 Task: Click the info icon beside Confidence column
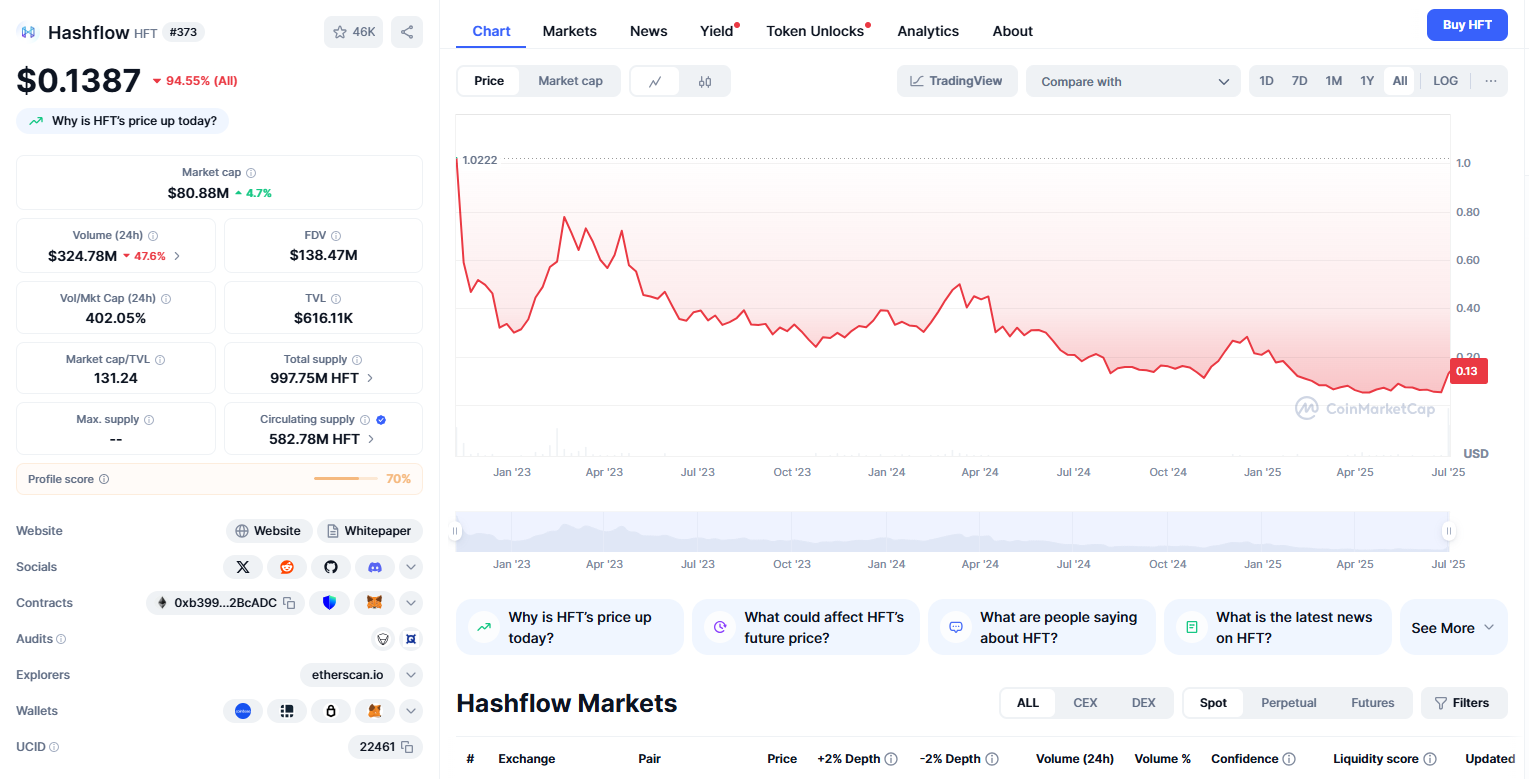(x=1289, y=759)
